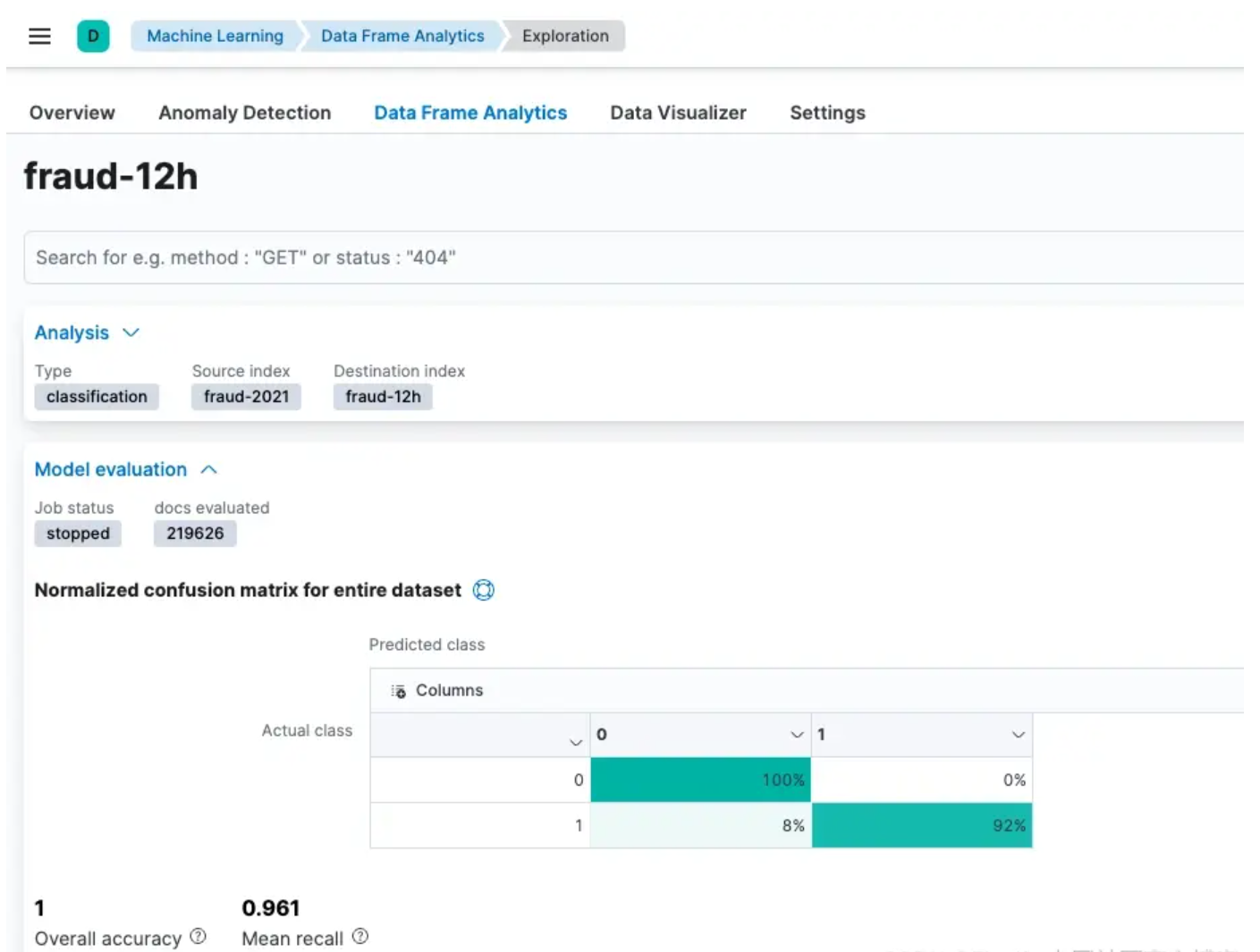
Task: Click the Exploration breadcrumb
Action: coord(565,37)
